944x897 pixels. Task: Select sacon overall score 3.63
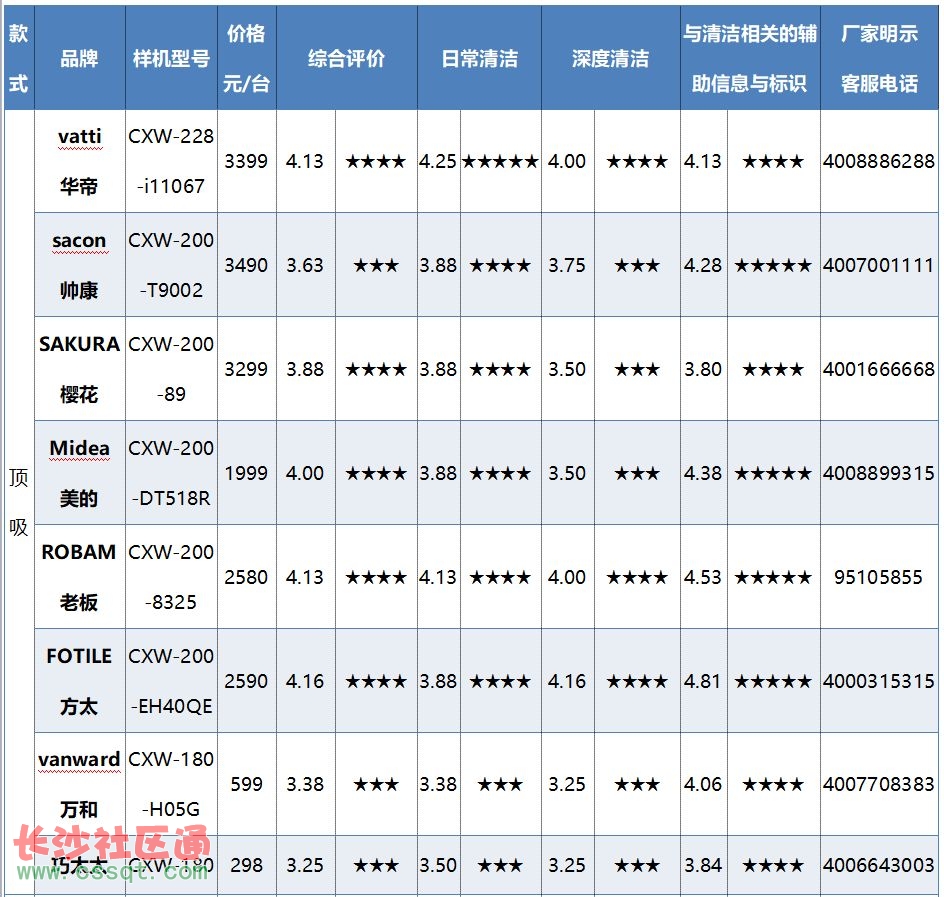(x=305, y=265)
